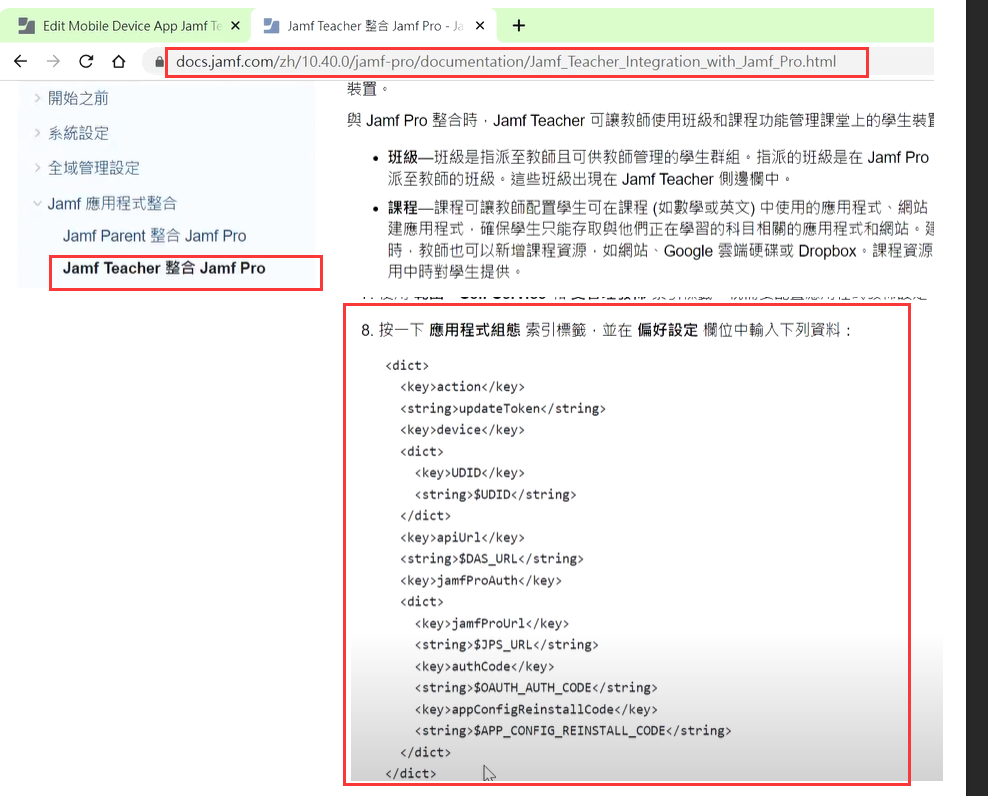Click step 8 instruction about 應用程式組態

pos(606,330)
